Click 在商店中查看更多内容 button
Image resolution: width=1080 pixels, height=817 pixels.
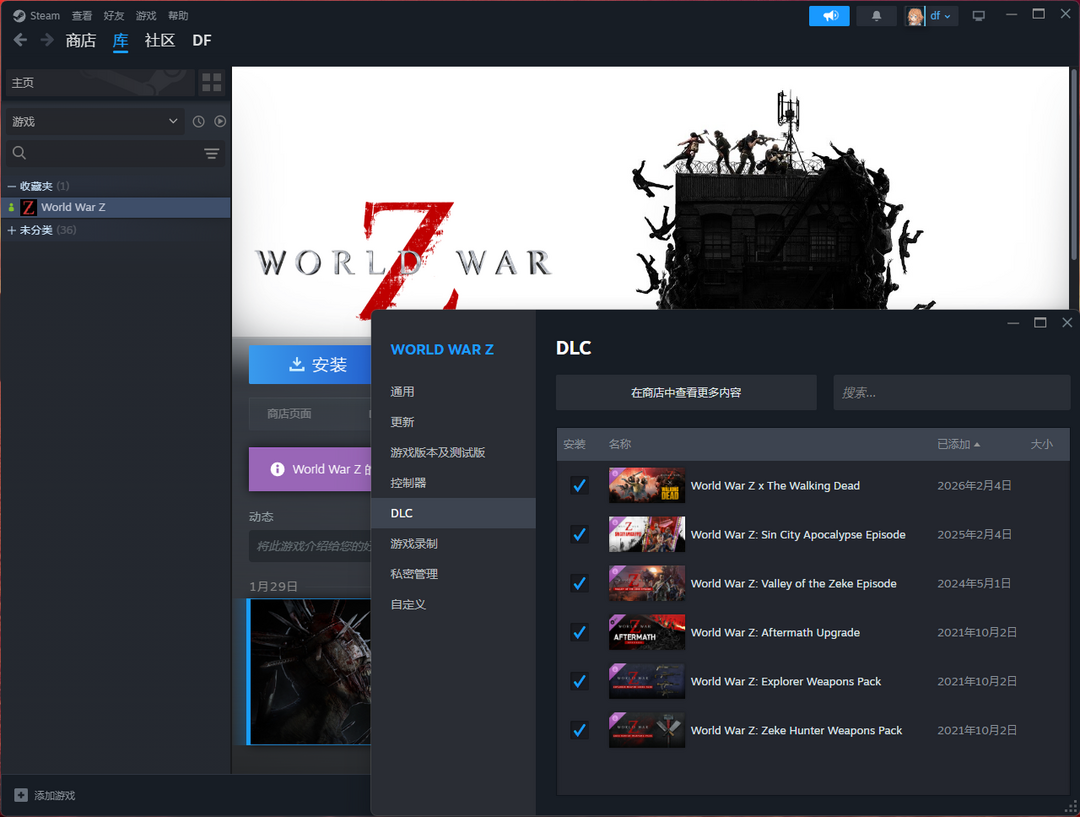[x=686, y=393]
